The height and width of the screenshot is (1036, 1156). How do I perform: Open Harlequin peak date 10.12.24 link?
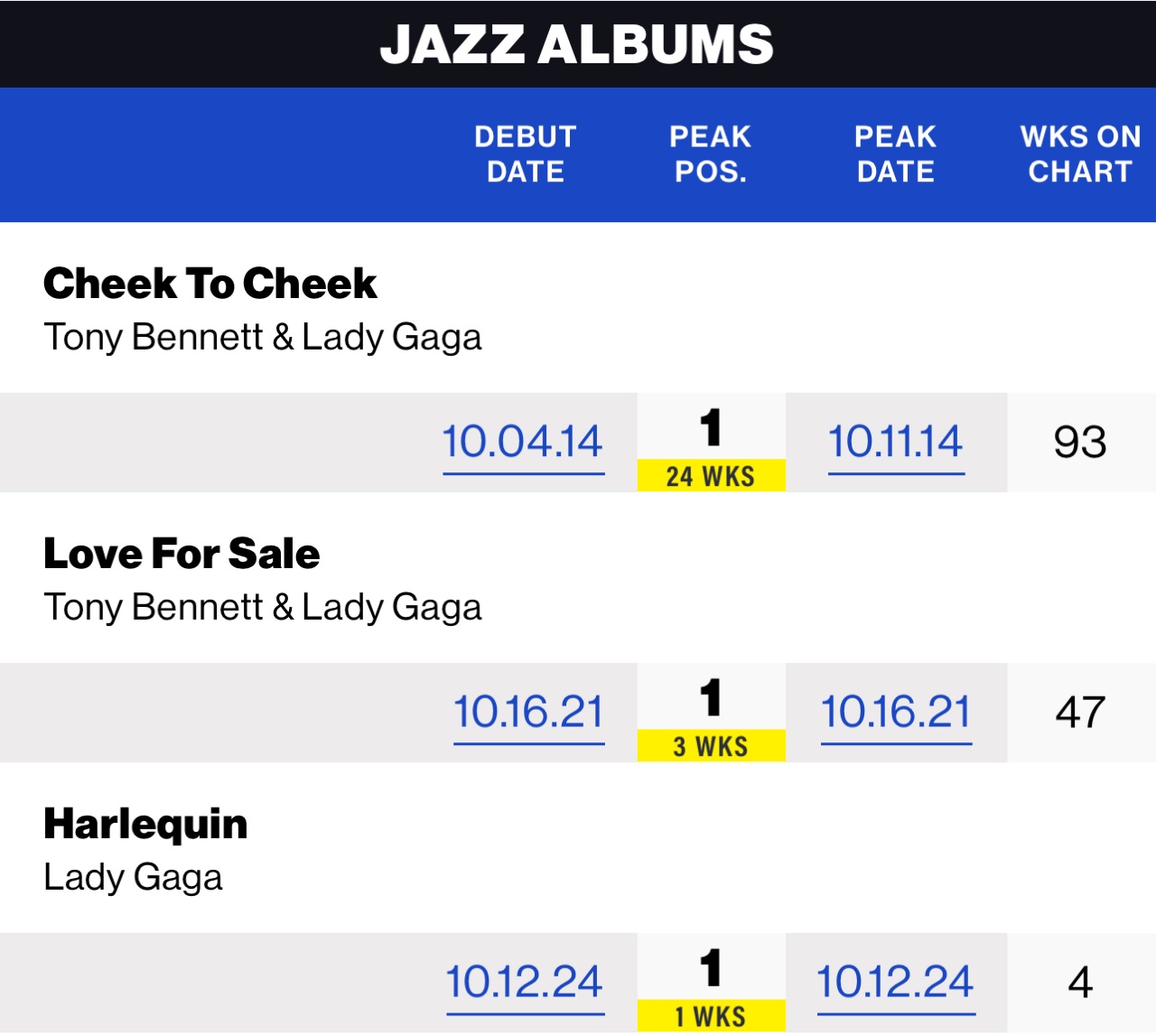[x=896, y=983]
